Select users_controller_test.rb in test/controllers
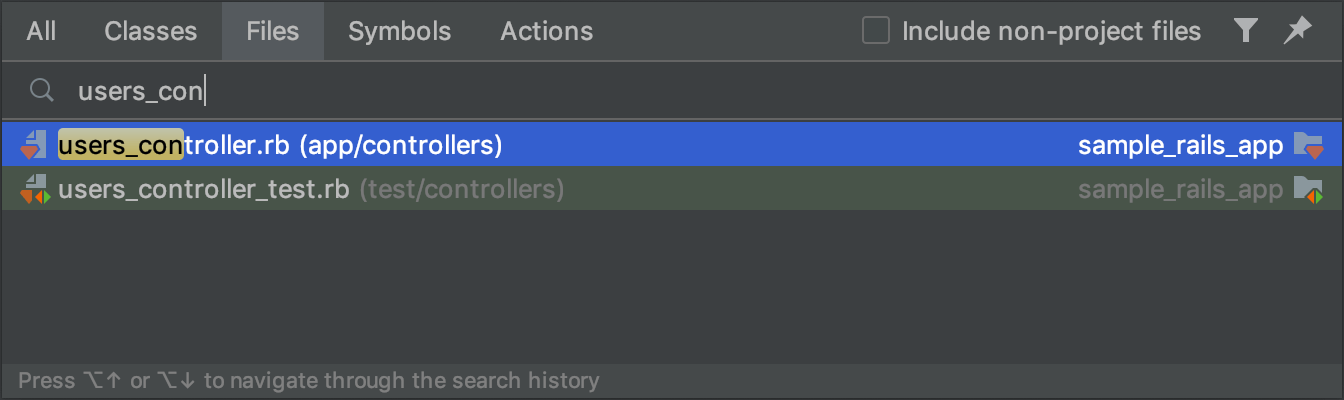Viewport: 1344px width, 400px height. (310, 188)
